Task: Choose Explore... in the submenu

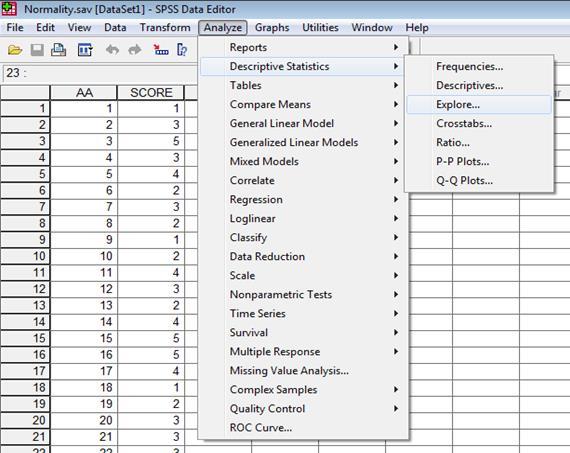Action: [479, 104]
